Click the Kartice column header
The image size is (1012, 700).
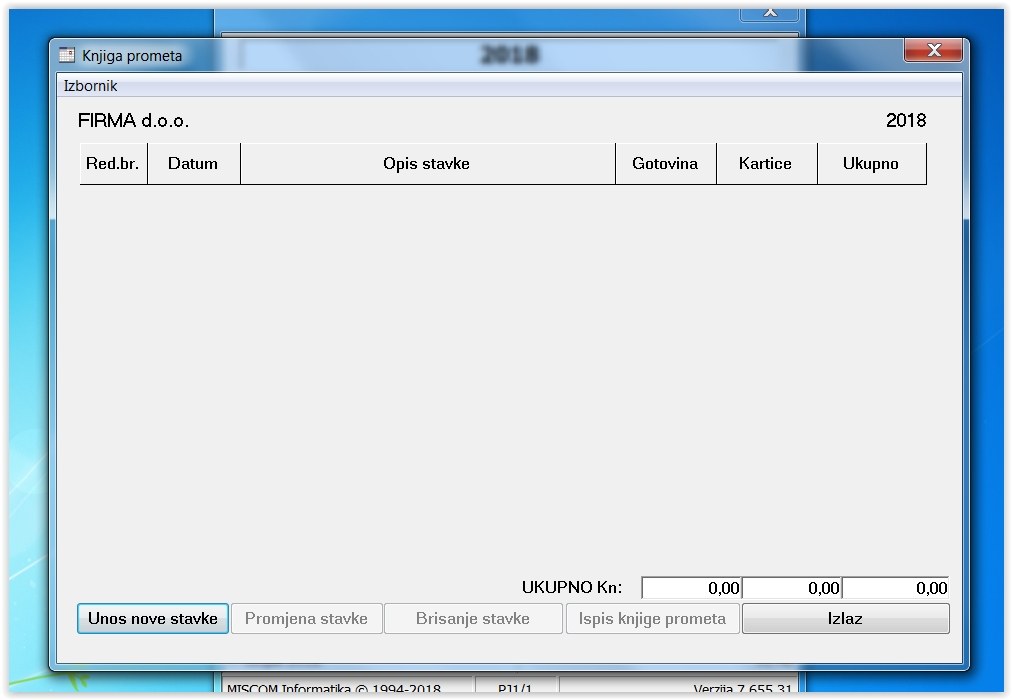pyautogui.click(x=766, y=164)
